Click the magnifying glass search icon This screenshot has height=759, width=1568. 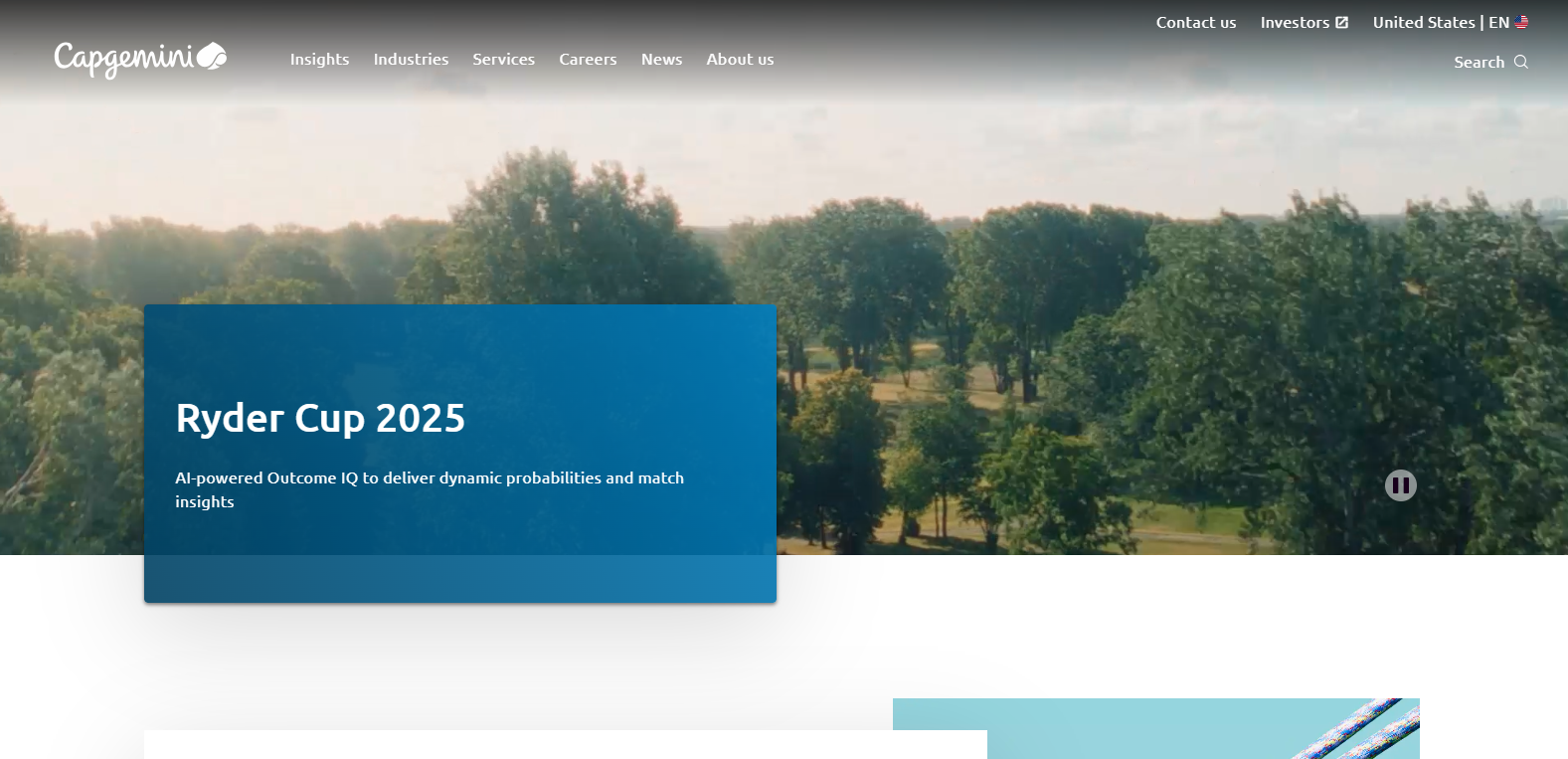[x=1520, y=62]
